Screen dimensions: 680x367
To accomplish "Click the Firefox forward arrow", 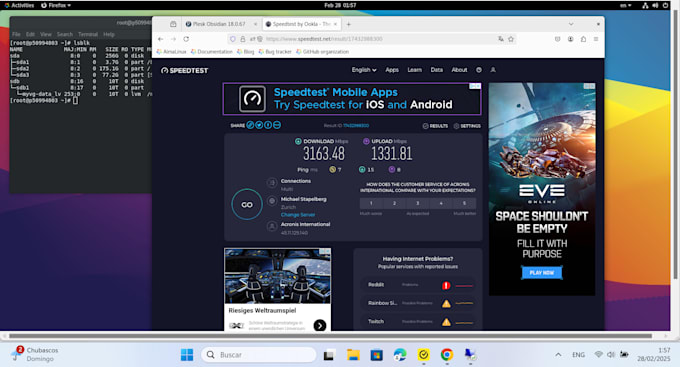I will [173, 39].
